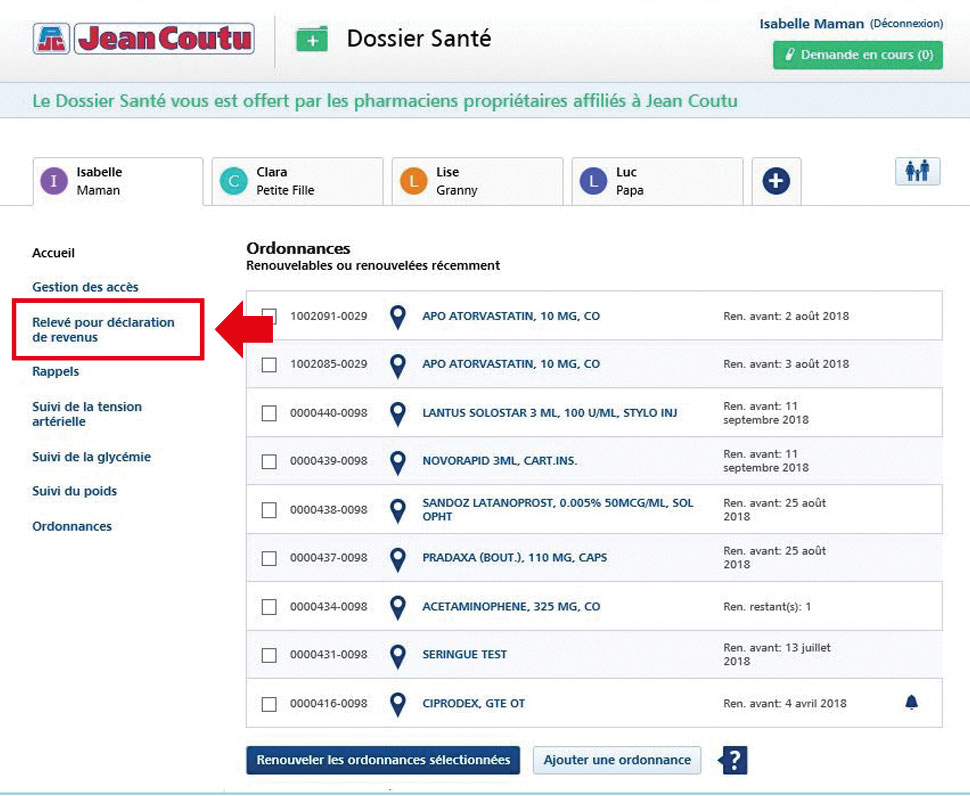
Task: Click location pin beside Acetaminophene
Action: [398, 607]
